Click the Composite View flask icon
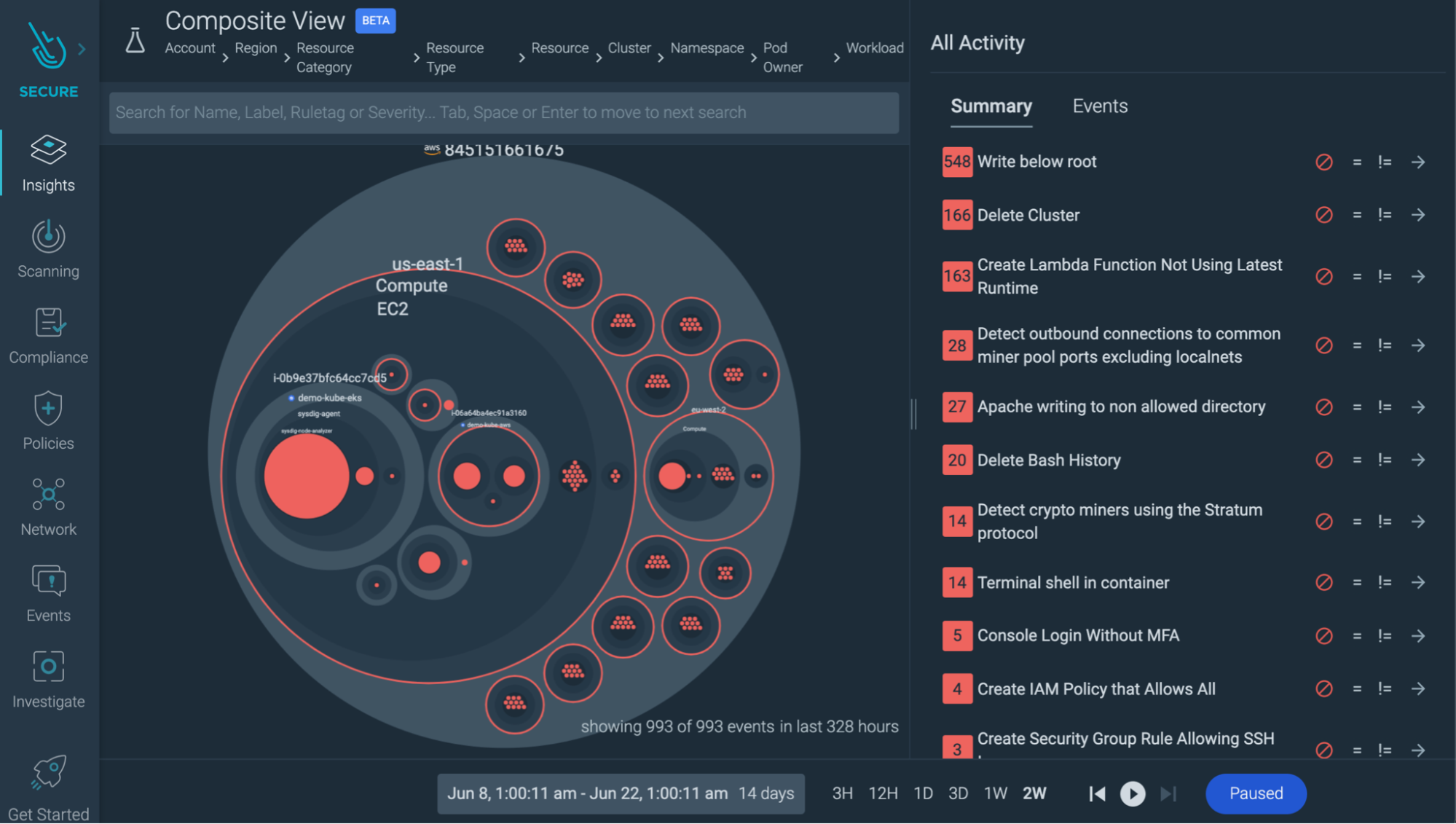1456x824 pixels. (135, 41)
